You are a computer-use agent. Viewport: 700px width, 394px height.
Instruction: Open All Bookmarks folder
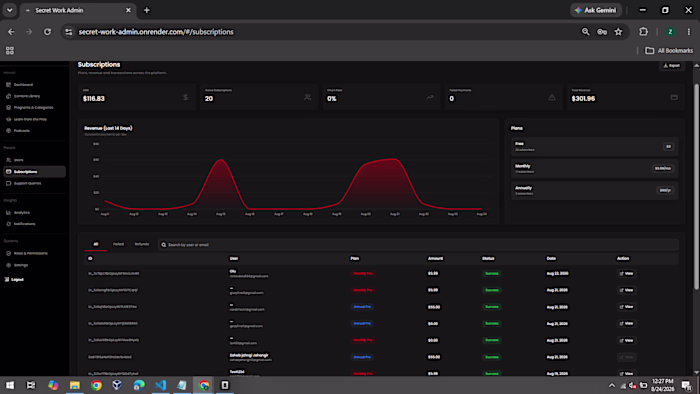pos(669,50)
